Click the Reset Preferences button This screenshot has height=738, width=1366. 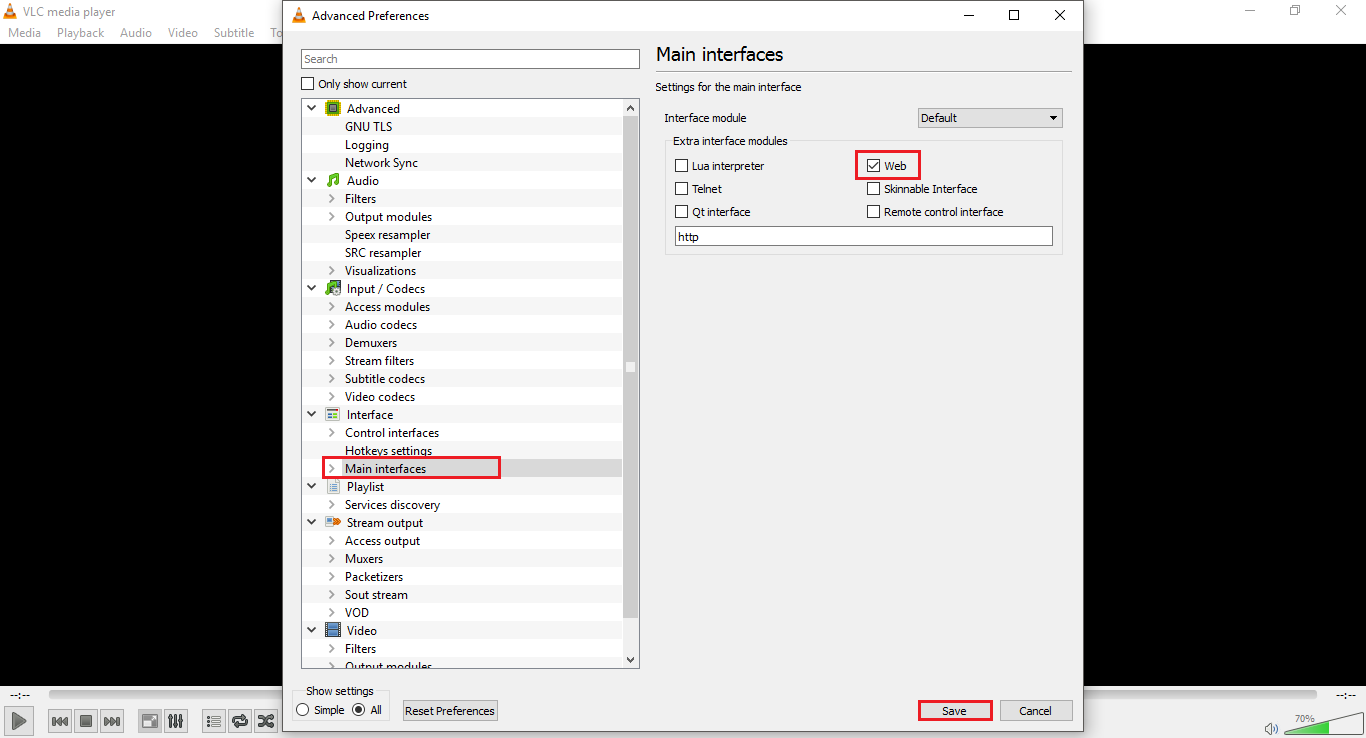coord(450,711)
